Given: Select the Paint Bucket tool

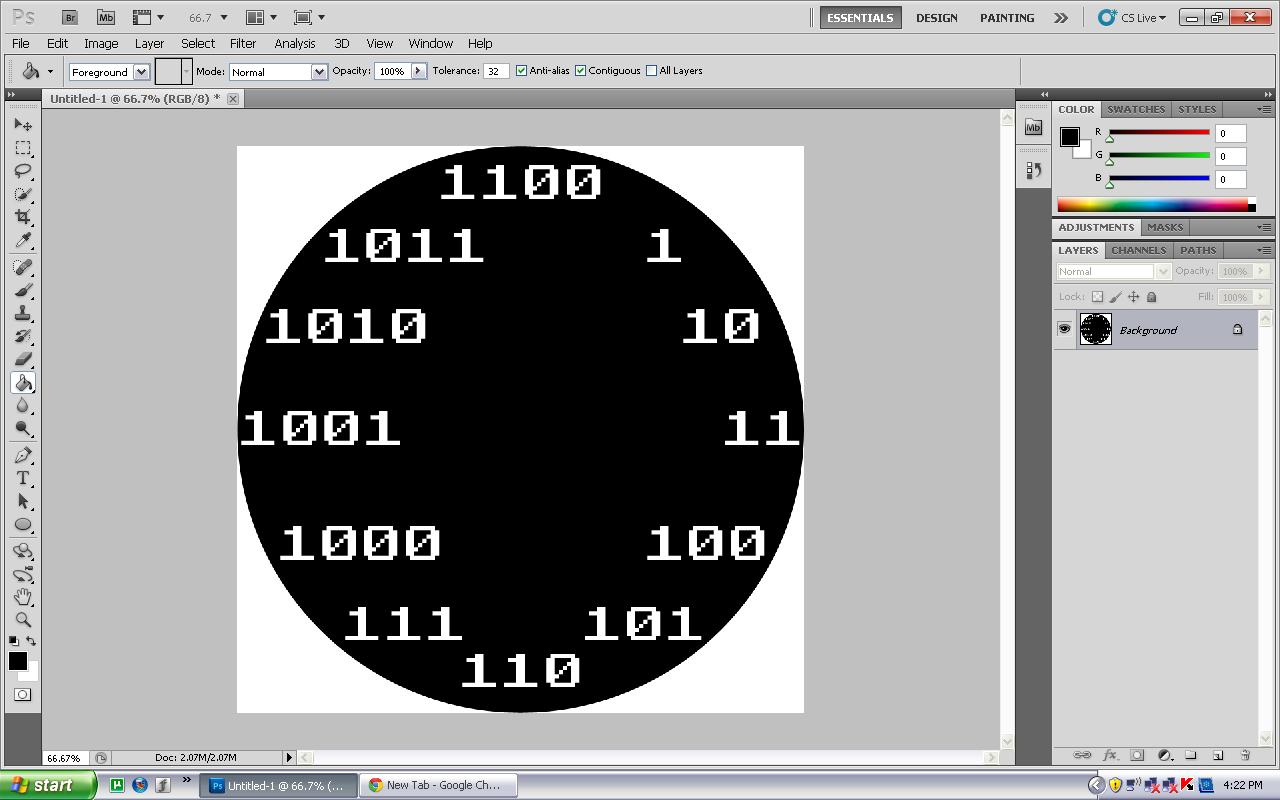Looking at the screenshot, I should pyautogui.click(x=23, y=383).
